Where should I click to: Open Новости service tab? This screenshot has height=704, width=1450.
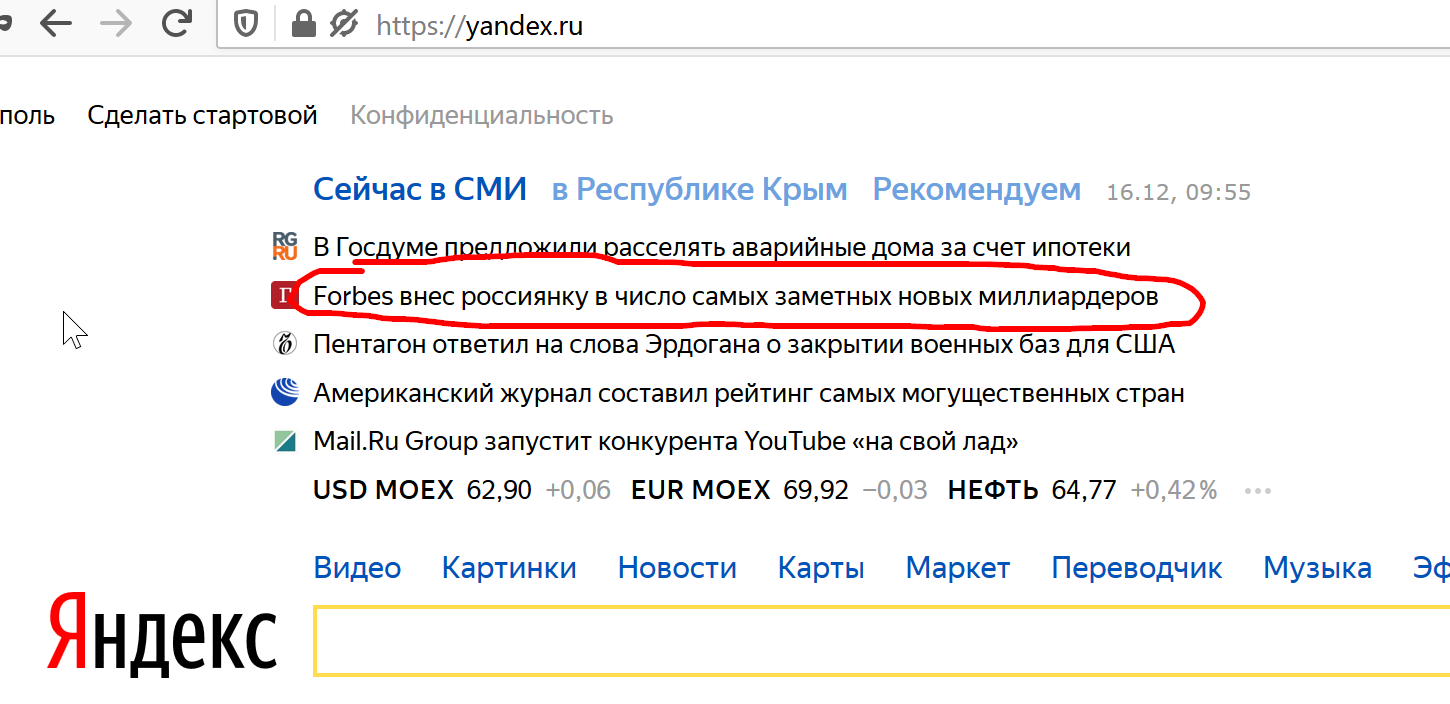[x=677, y=568]
